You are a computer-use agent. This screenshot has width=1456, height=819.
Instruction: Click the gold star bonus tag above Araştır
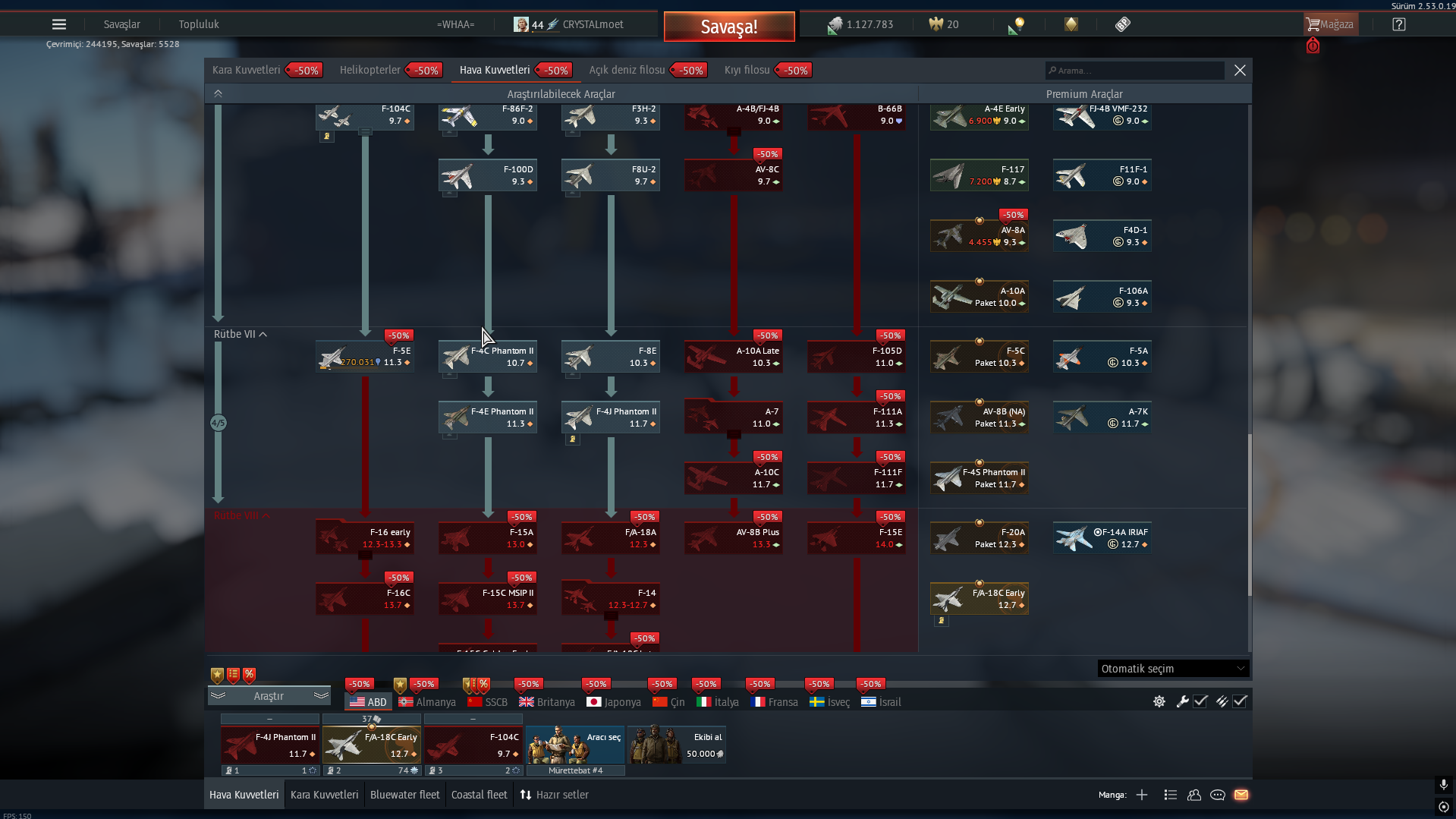point(217,675)
